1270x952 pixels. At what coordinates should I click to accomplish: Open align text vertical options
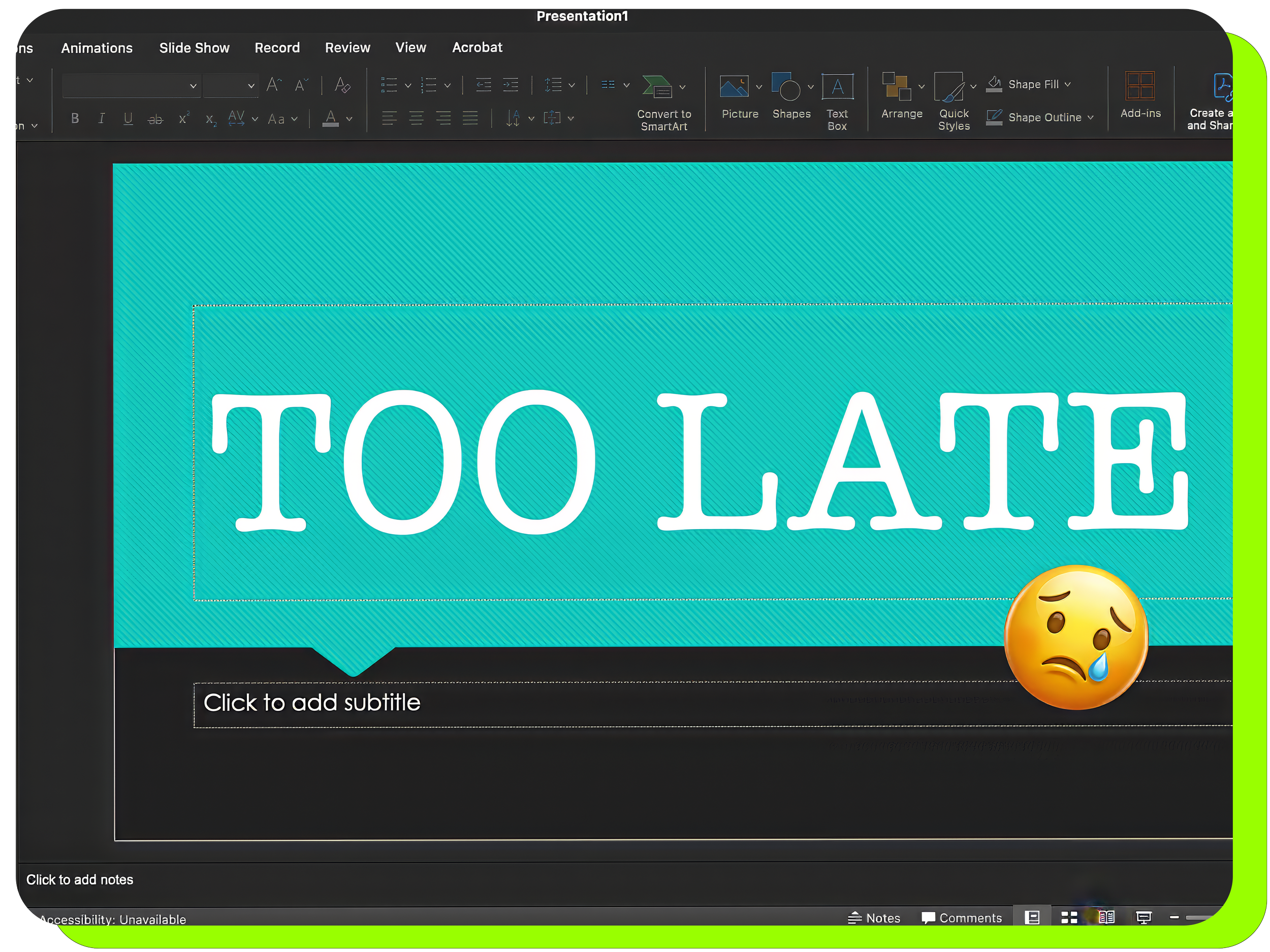click(x=558, y=118)
